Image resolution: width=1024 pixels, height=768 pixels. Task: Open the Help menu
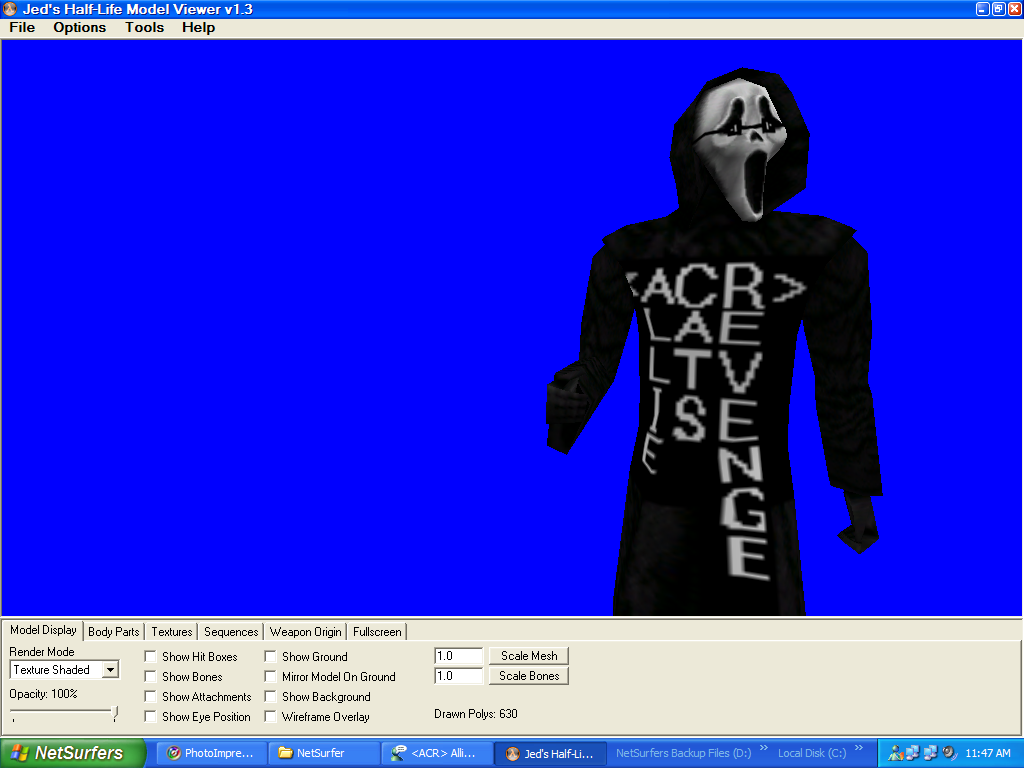[198, 27]
